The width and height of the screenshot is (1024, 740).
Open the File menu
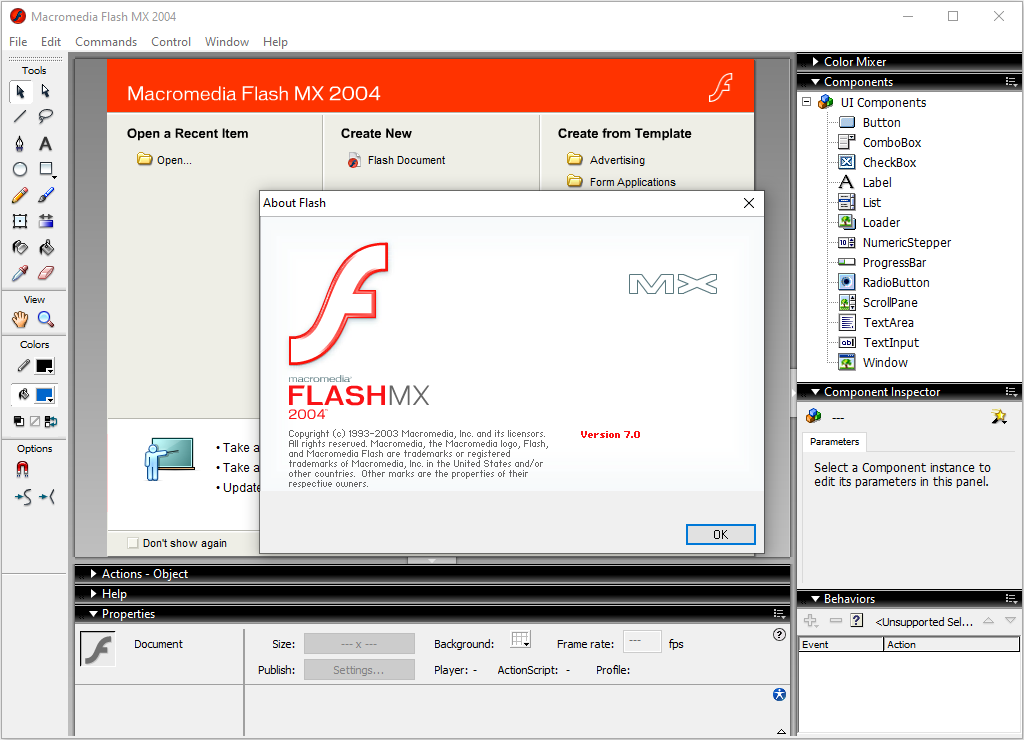tap(18, 42)
